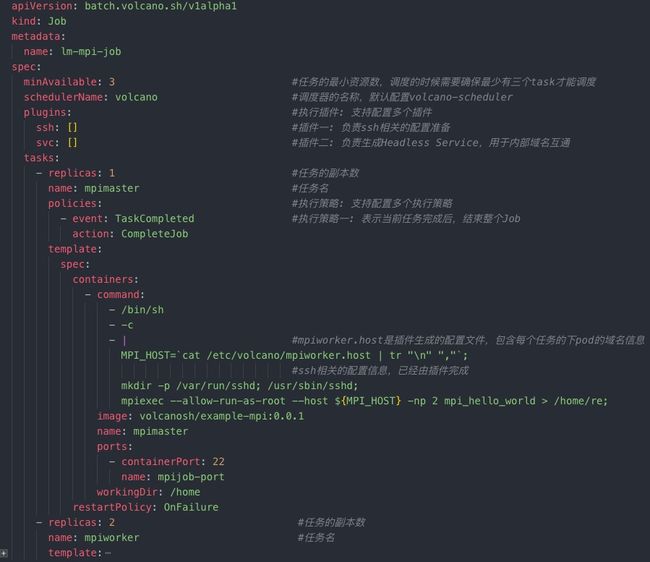Click the first replicas value 1
The height and width of the screenshot is (562, 650).
pyautogui.click(x=112, y=173)
